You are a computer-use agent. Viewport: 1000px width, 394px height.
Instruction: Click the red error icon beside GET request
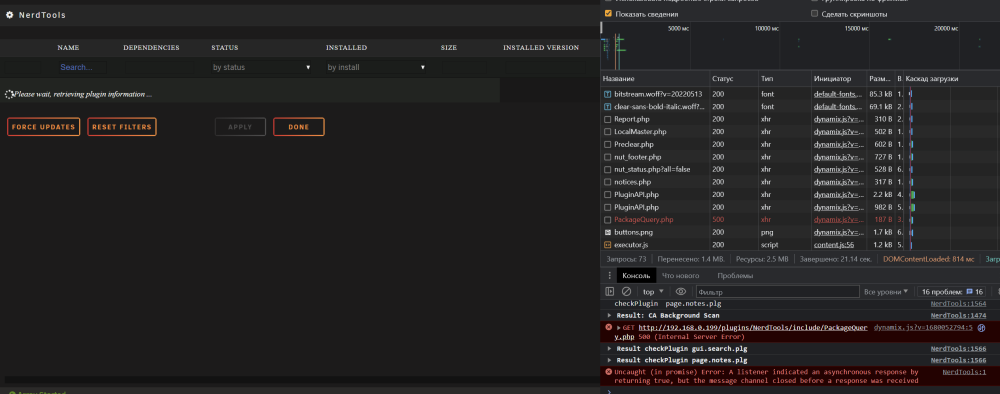(608, 327)
